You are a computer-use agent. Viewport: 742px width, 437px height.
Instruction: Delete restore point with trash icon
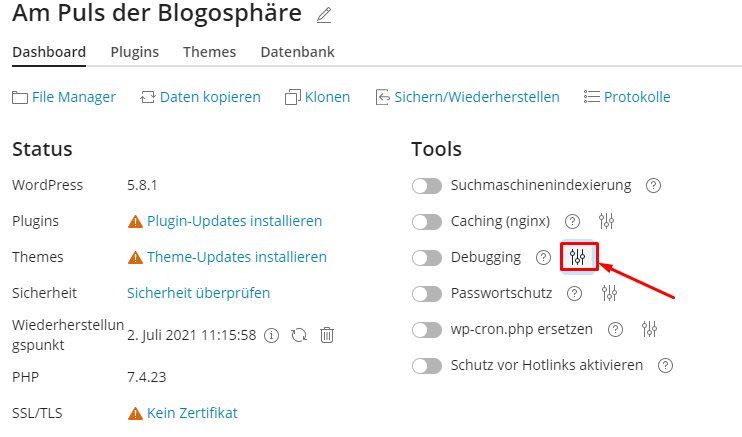[x=327, y=335]
